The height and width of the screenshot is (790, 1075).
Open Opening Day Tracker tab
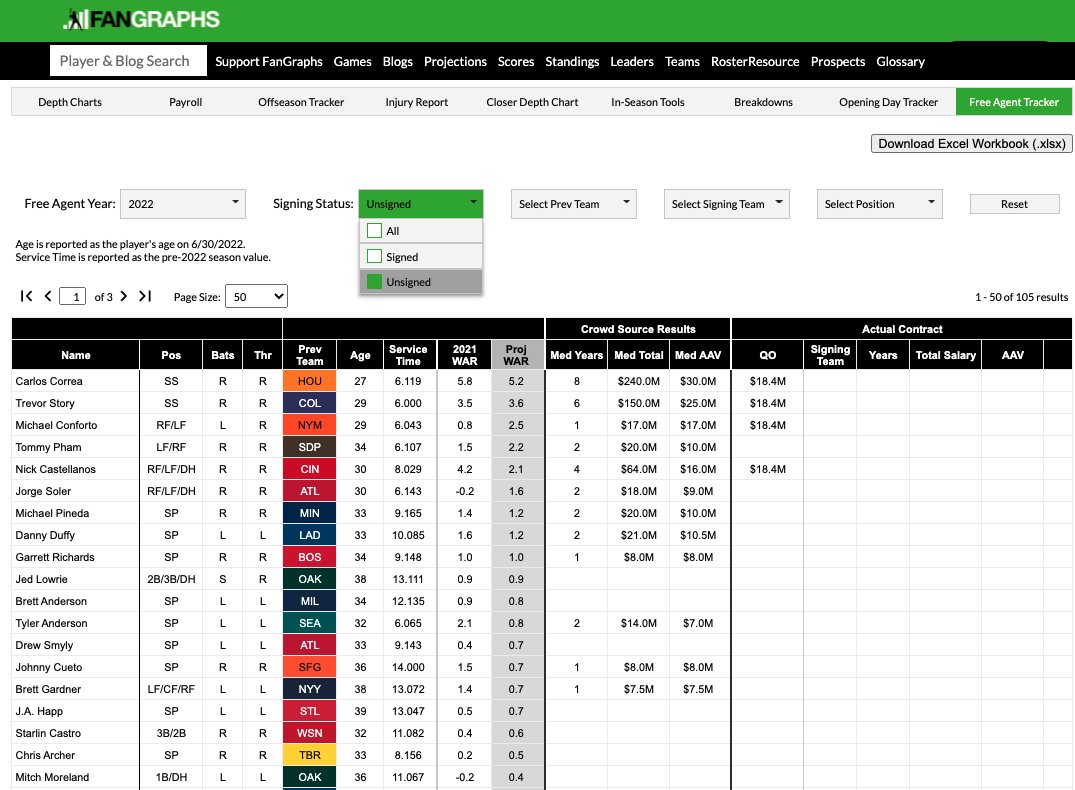pos(888,101)
